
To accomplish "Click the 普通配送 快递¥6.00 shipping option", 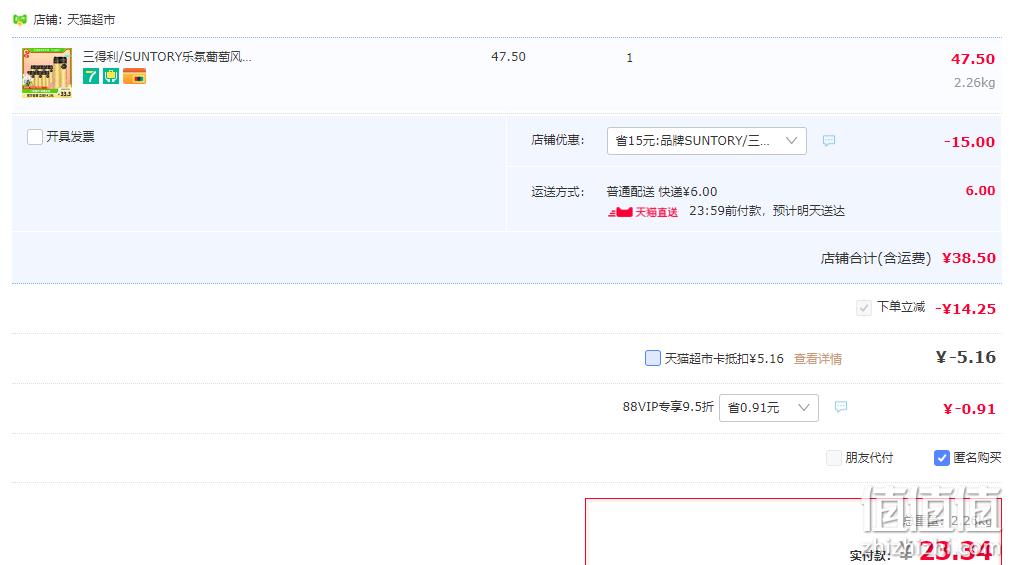I will (662, 192).
